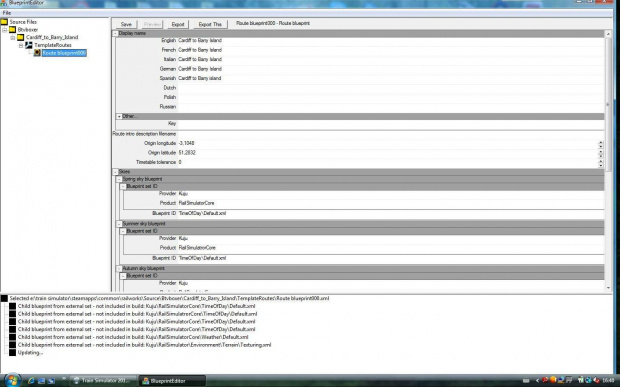Click Spring sky Provider field Kuju
Image resolution: width=620 pixels, height=387 pixels.
click(x=391, y=194)
